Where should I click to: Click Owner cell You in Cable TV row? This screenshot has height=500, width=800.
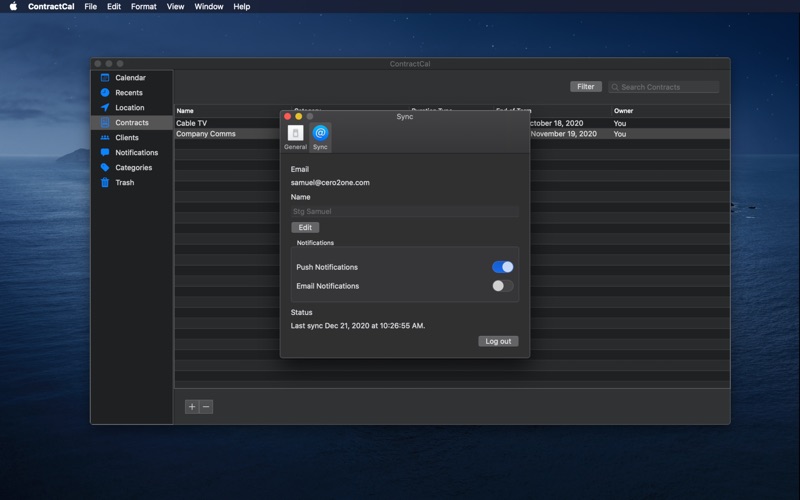coord(620,123)
